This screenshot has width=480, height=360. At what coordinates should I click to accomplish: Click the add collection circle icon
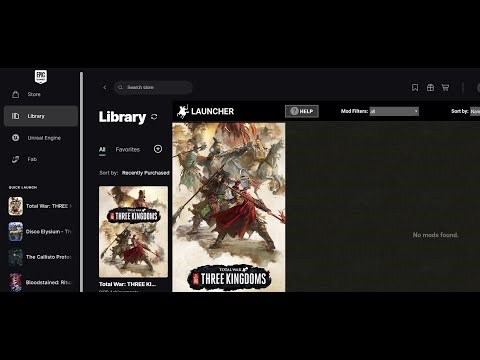click(x=158, y=149)
